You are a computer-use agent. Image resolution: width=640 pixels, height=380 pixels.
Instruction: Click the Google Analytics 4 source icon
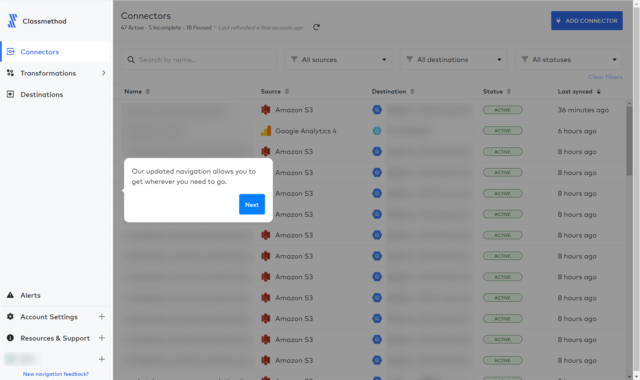point(266,131)
